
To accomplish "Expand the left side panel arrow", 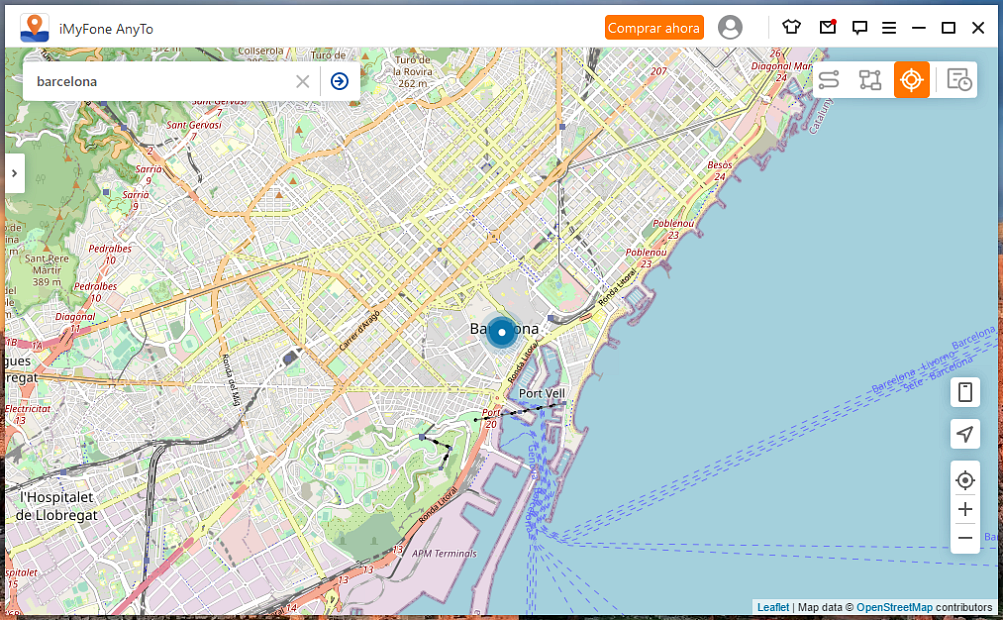I will tap(15, 173).
